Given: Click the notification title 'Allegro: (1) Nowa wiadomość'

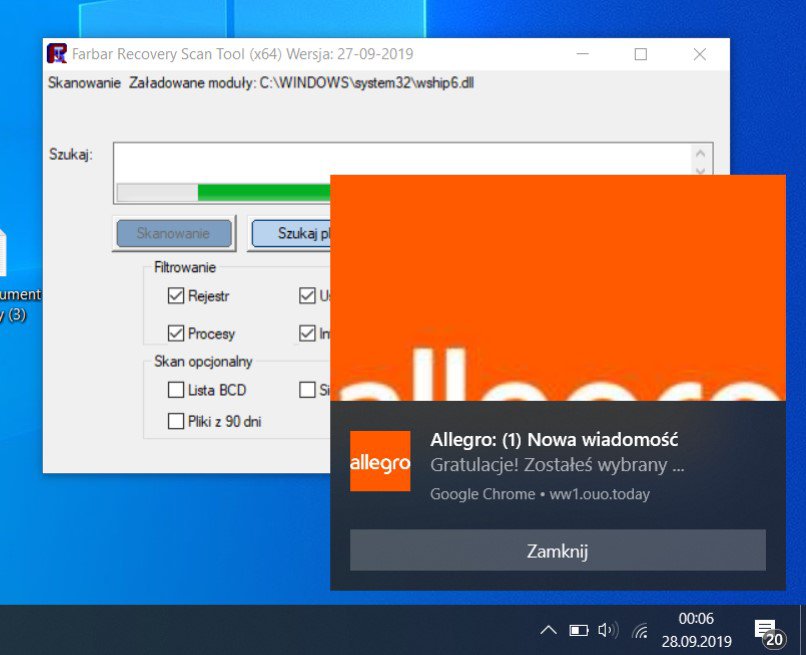Looking at the screenshot, I should coord(554,440).
